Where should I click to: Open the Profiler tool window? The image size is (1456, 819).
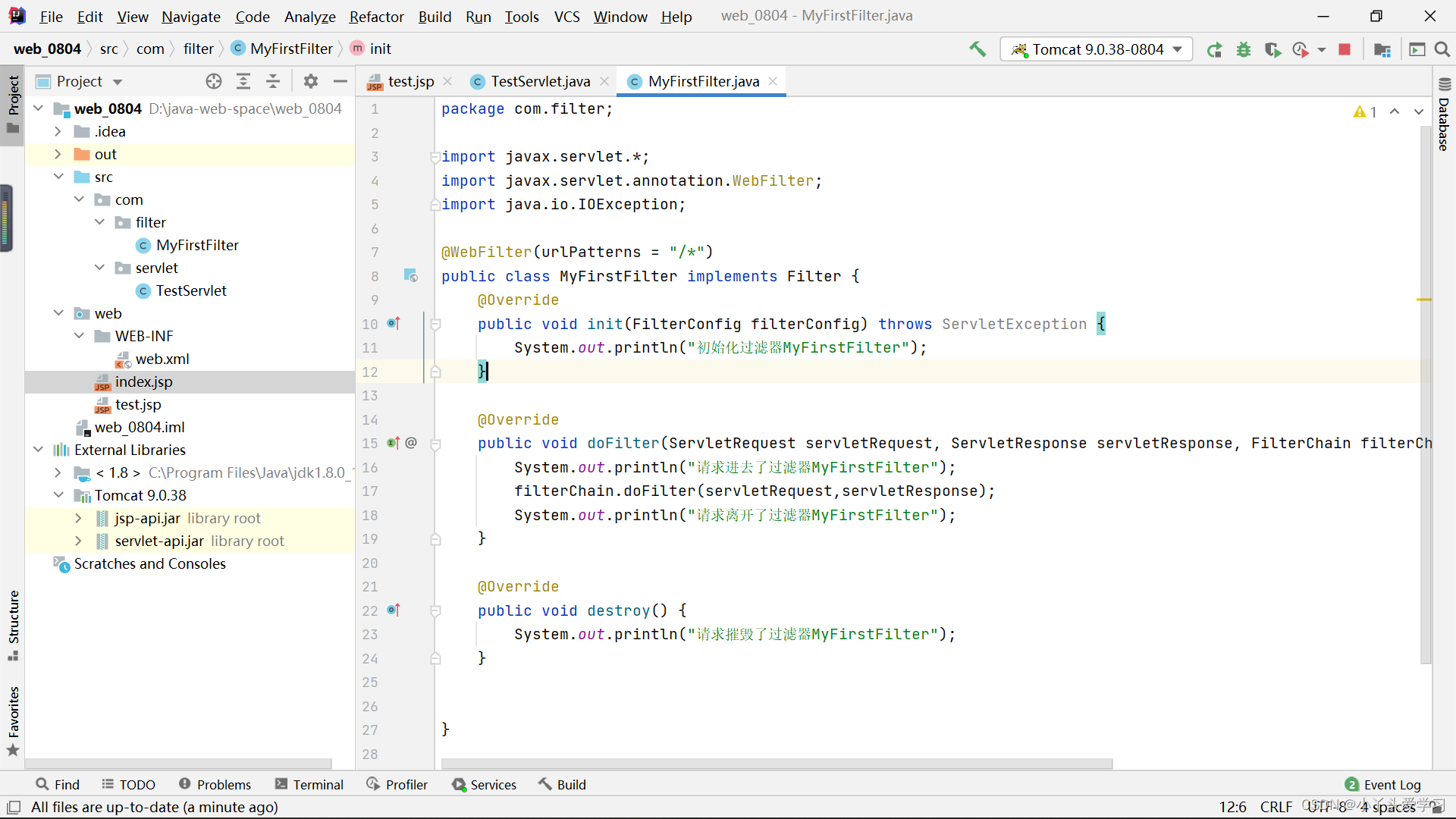(x=397, y=784)
